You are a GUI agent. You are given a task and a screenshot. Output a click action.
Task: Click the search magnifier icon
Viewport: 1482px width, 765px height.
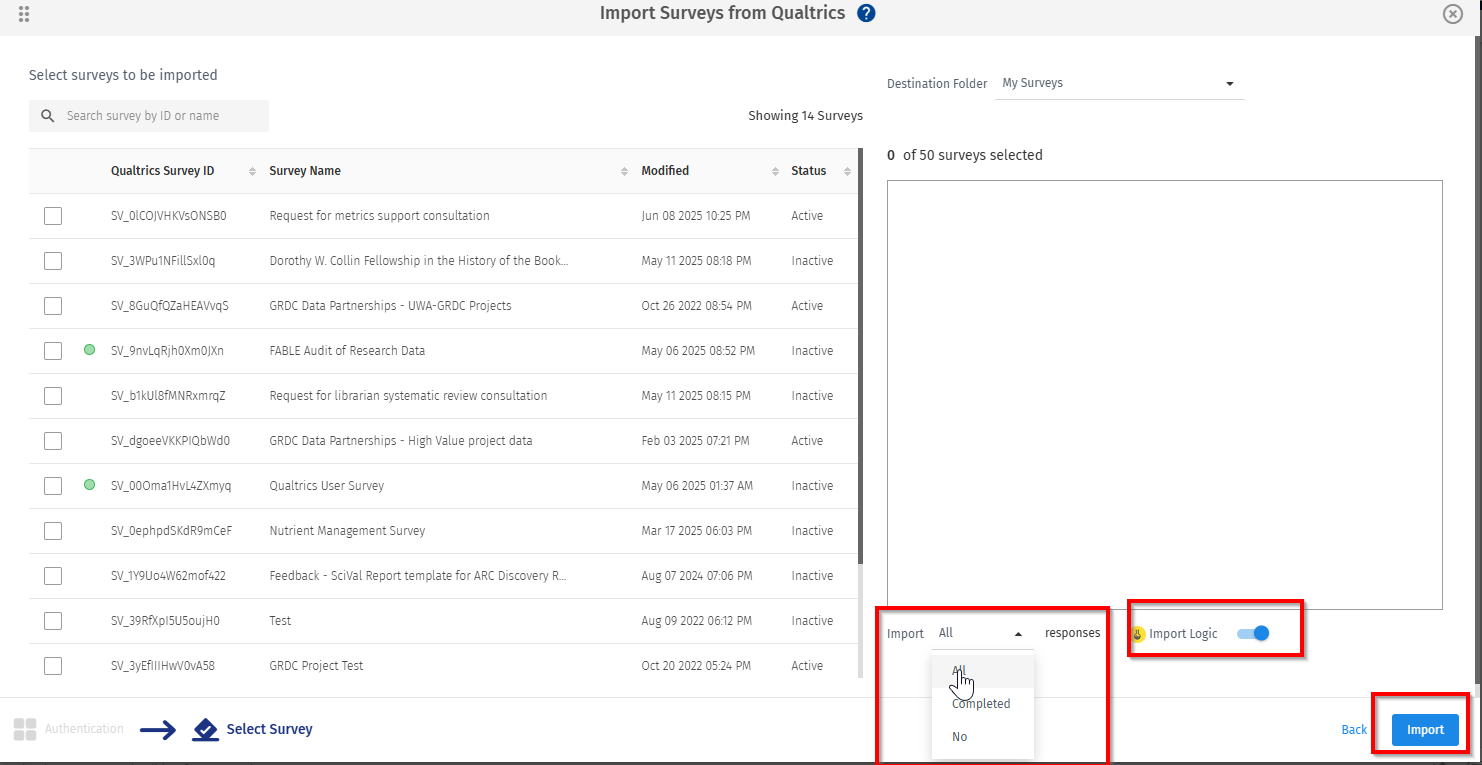(x=47, y=116)
